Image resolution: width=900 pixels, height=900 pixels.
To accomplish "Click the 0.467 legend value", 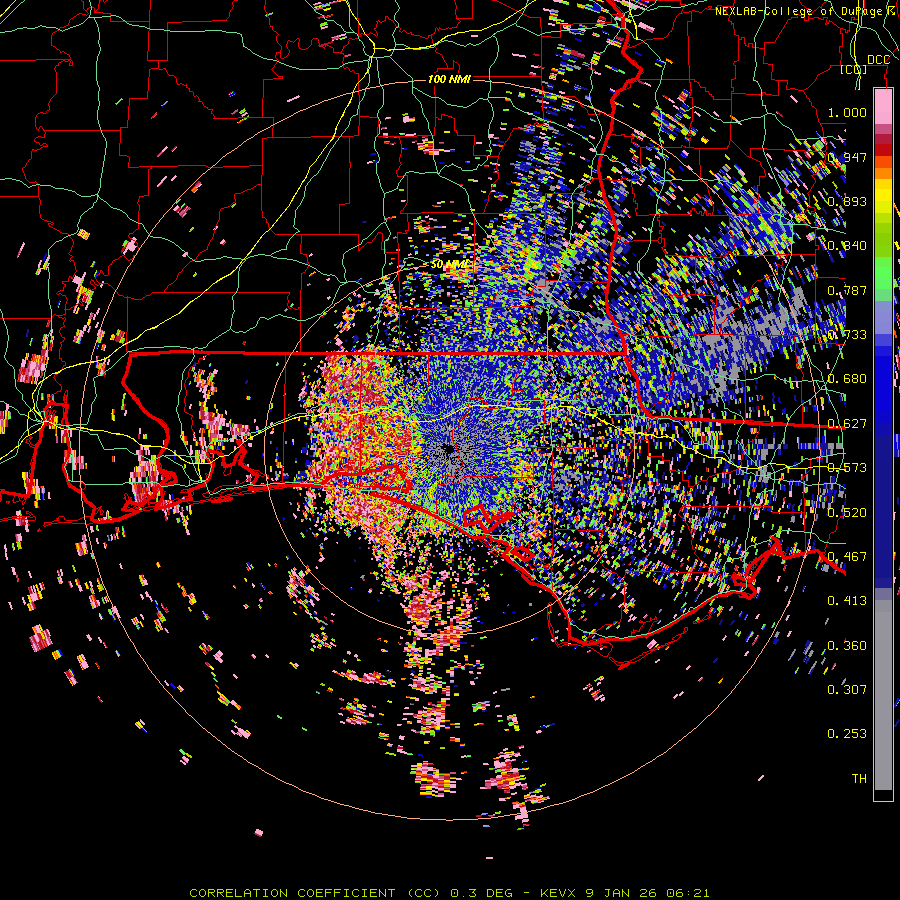I will pyautogui.click(x=847, y=556).
